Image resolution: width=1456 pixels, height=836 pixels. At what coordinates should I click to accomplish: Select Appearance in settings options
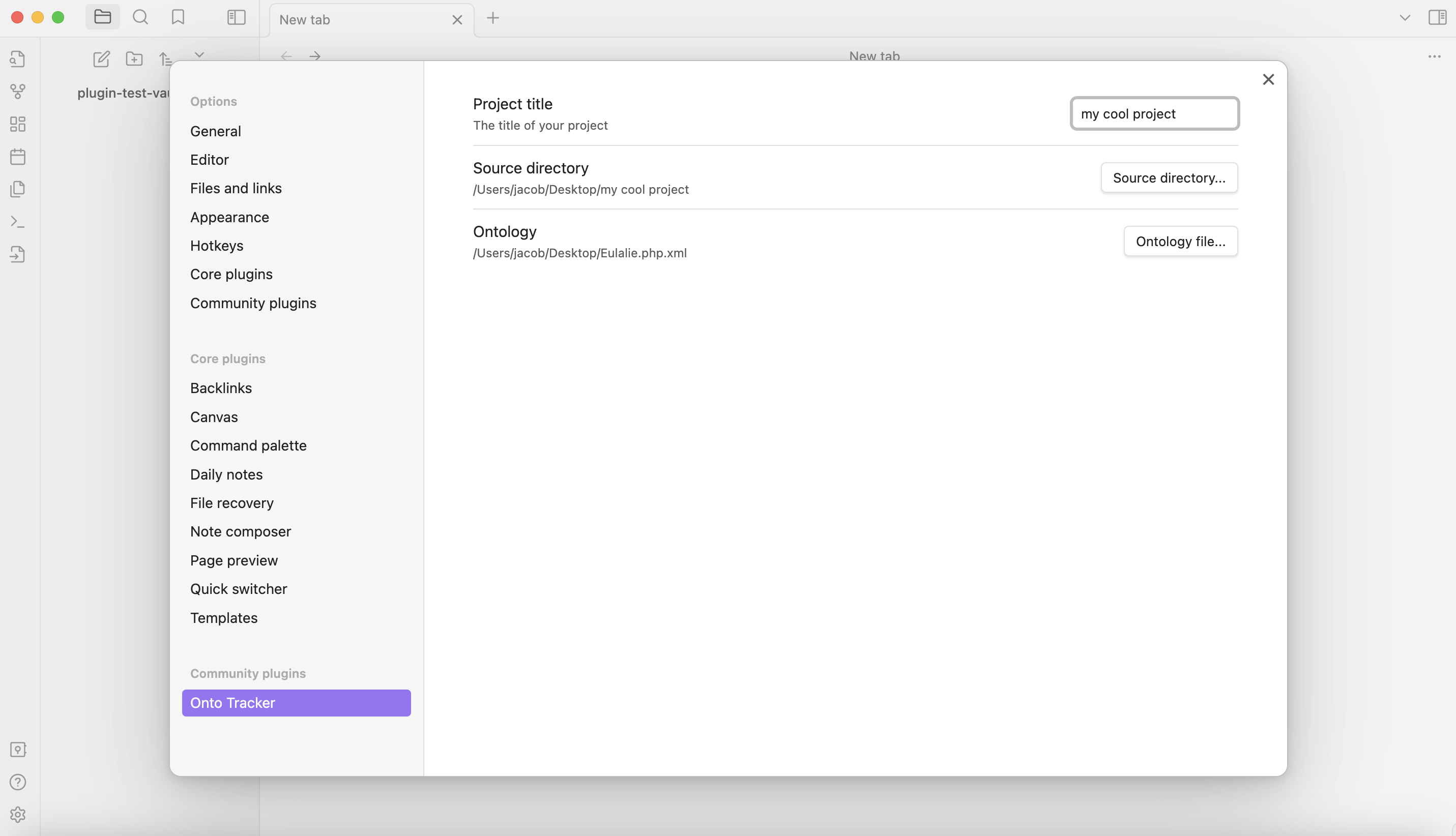point(229,217)
